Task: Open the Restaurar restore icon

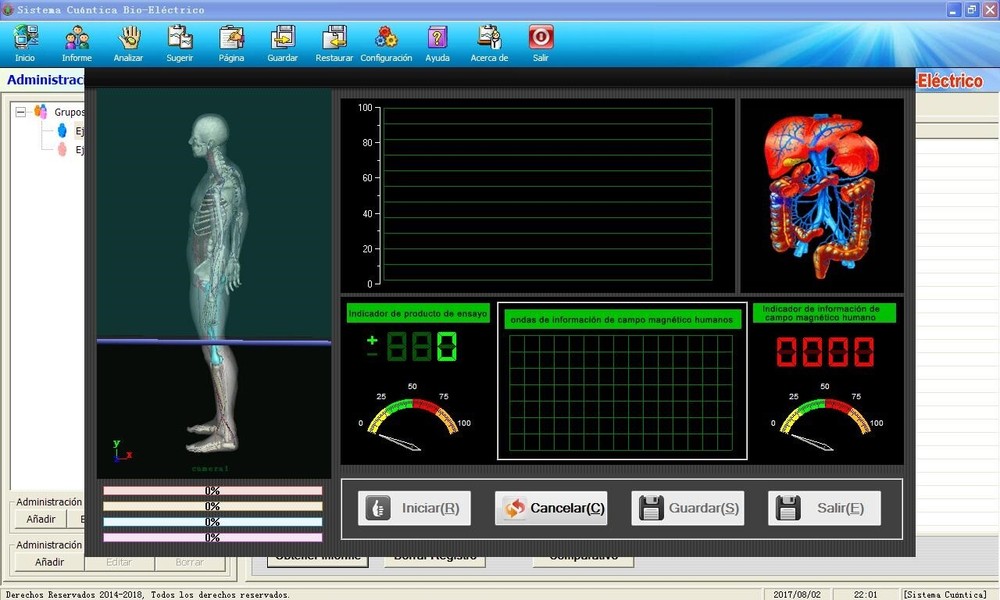Action: (x=334, y=38)
